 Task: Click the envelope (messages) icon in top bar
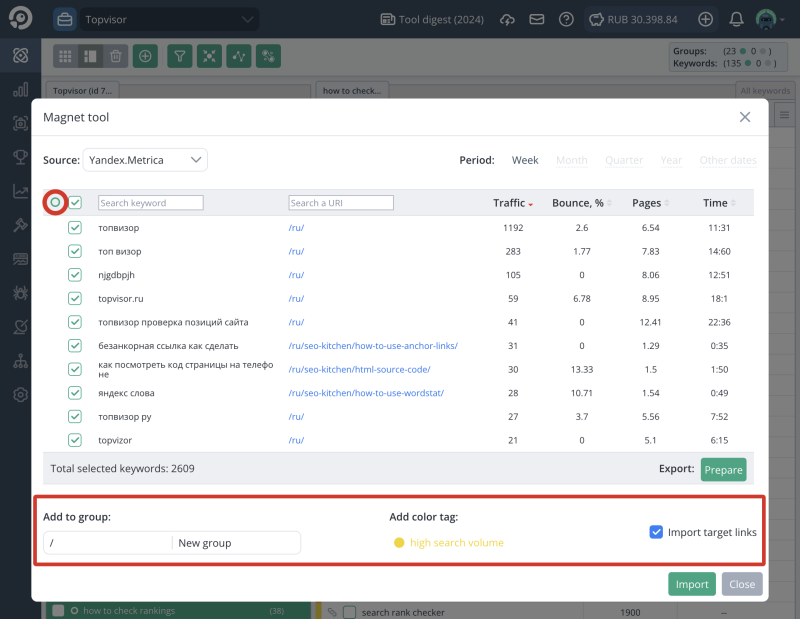pyautogui.click(x=534, y=18)
